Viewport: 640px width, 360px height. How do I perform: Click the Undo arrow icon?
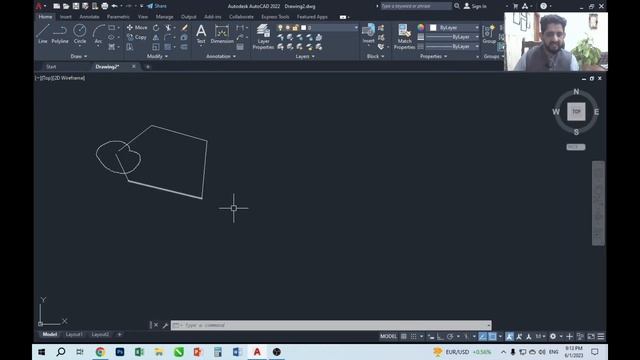tap(115, 6)
